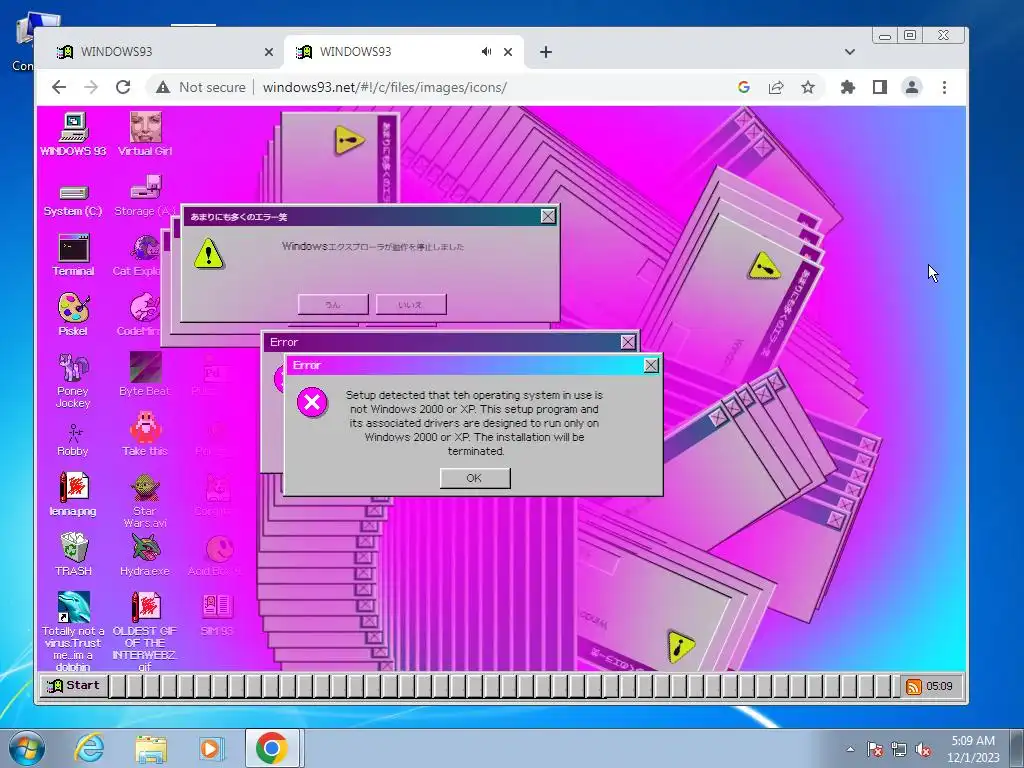Open the Chrome extensions puzzle icon

(x=848, y=87)
